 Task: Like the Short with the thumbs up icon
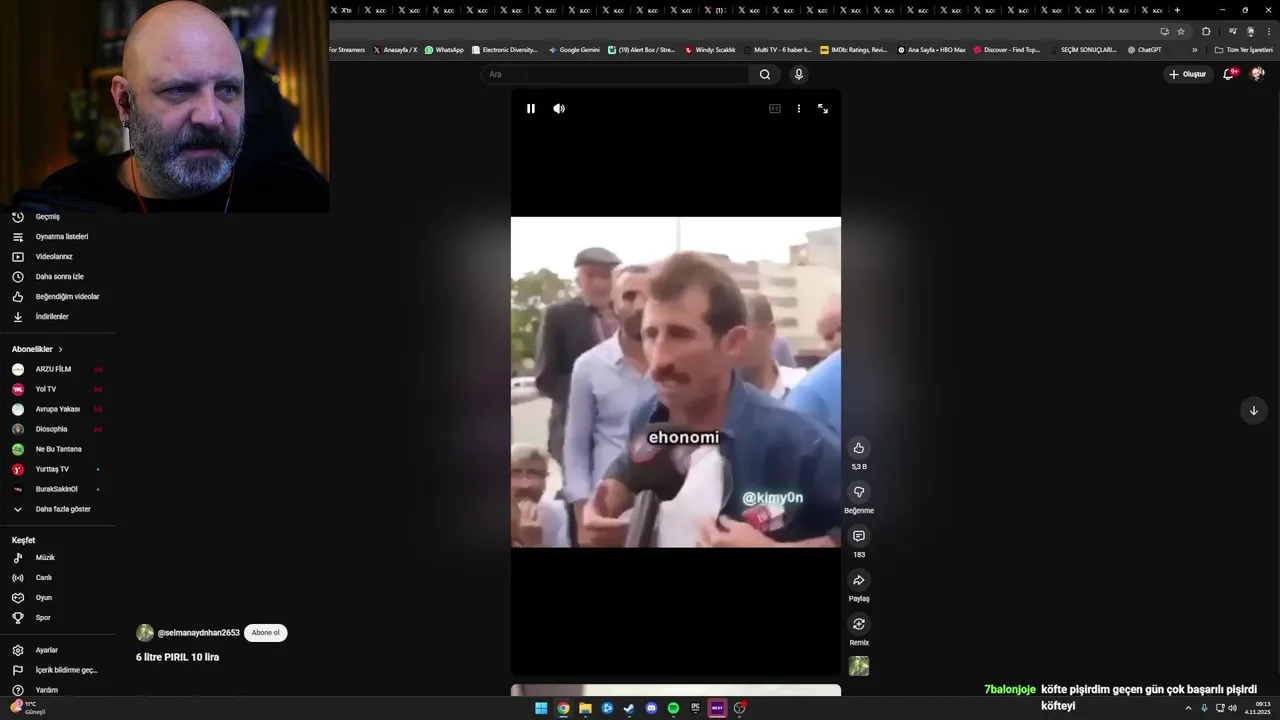tap(858, 448)
